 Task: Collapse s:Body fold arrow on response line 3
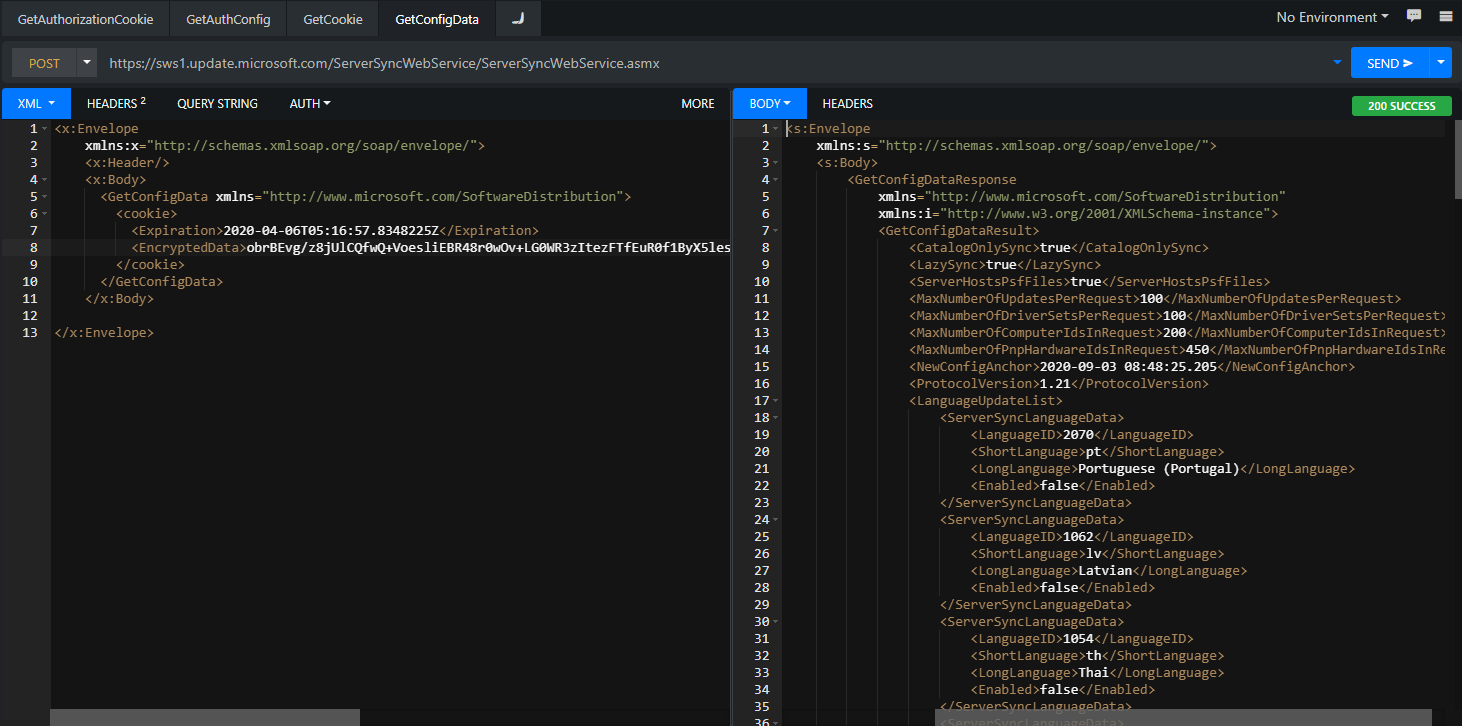[777, 163]
